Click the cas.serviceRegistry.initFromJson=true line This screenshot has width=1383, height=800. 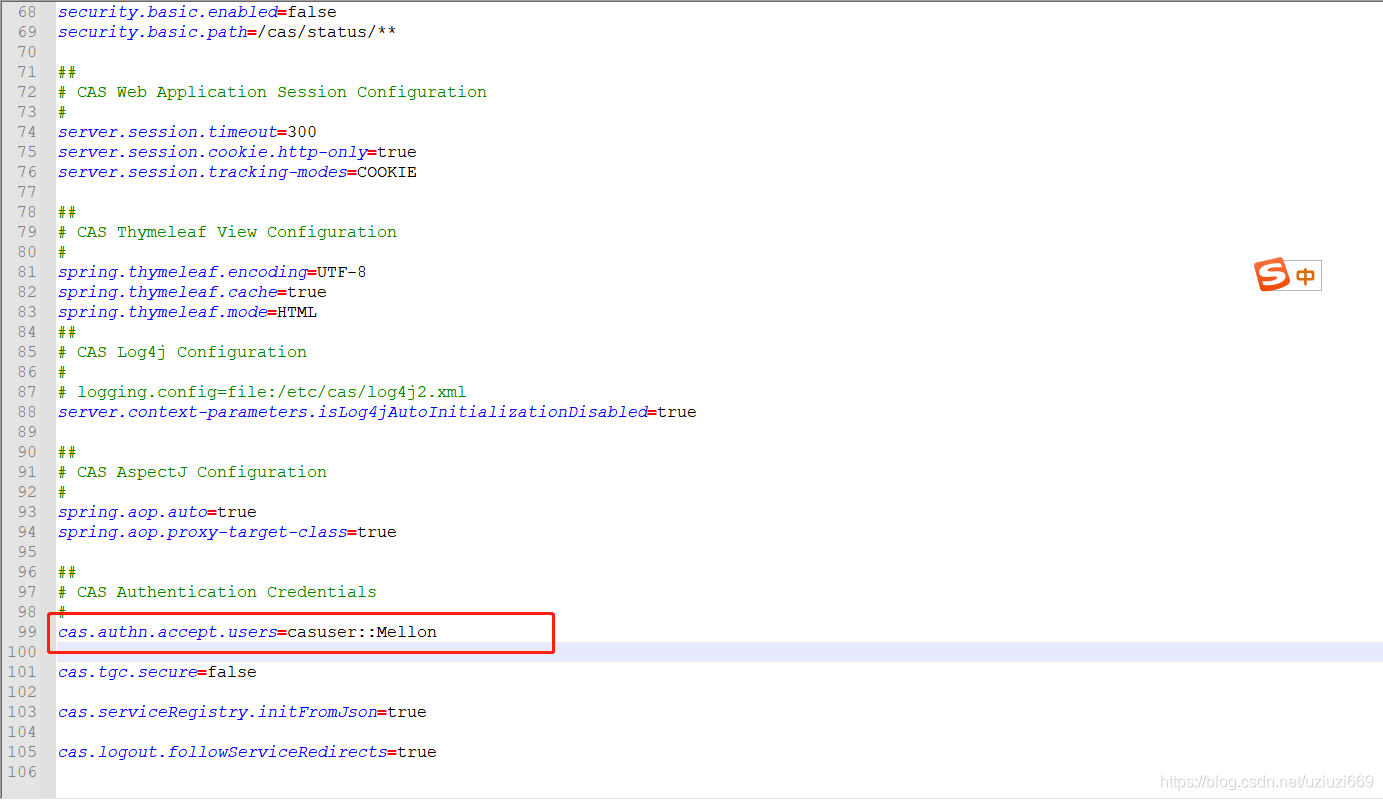click(x=242, y=712)
